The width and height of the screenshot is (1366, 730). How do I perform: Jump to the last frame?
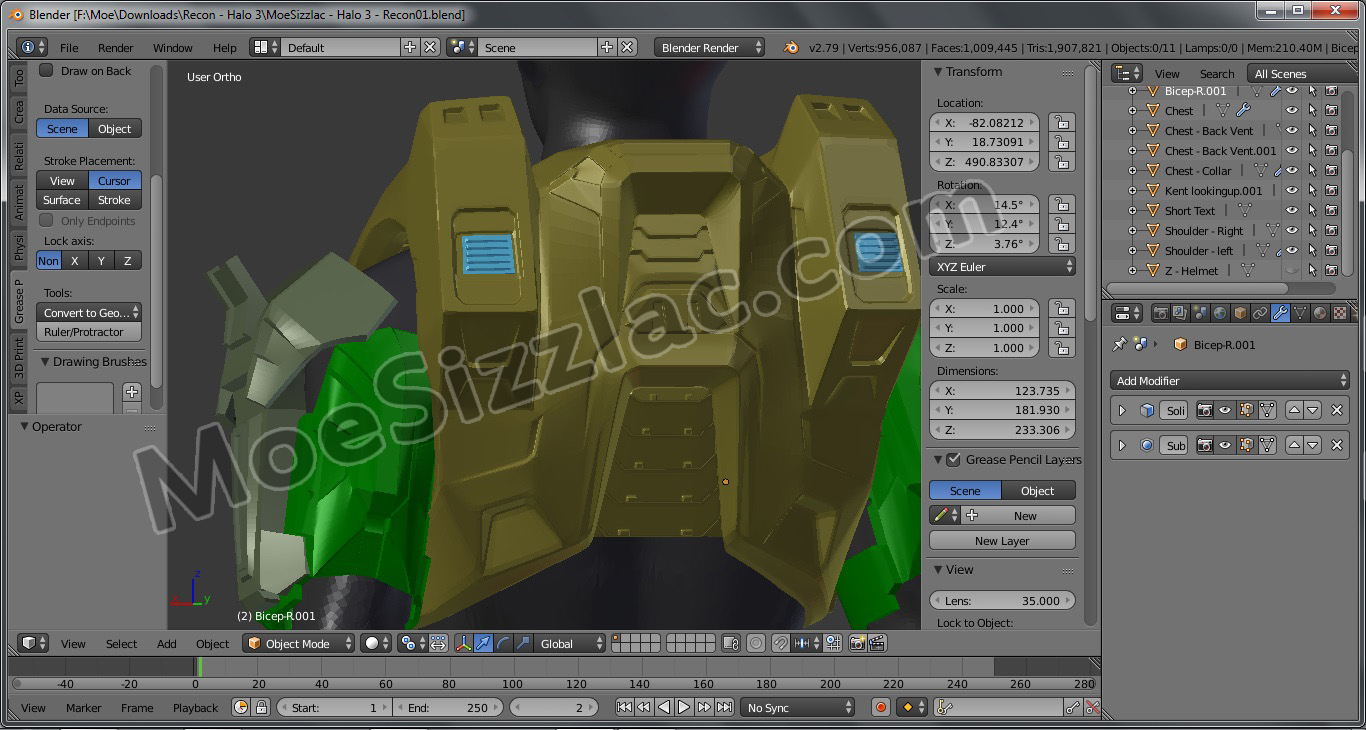point(724,708)
